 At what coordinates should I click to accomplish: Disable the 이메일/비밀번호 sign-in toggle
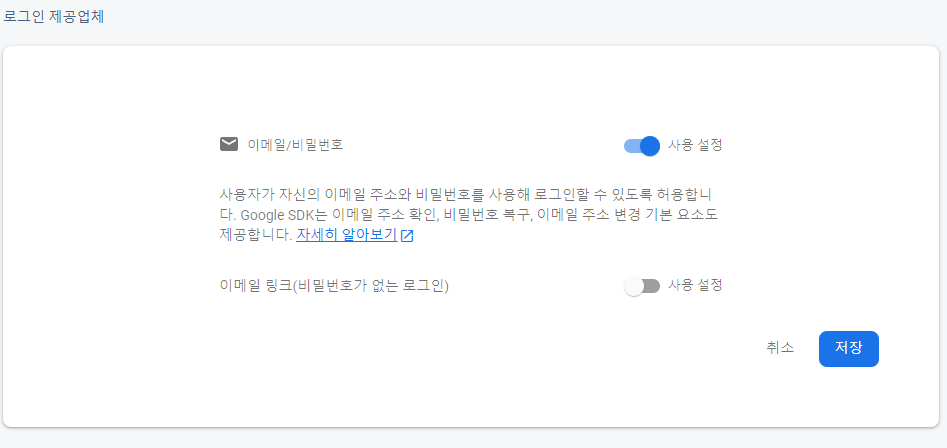pos(641,146)
